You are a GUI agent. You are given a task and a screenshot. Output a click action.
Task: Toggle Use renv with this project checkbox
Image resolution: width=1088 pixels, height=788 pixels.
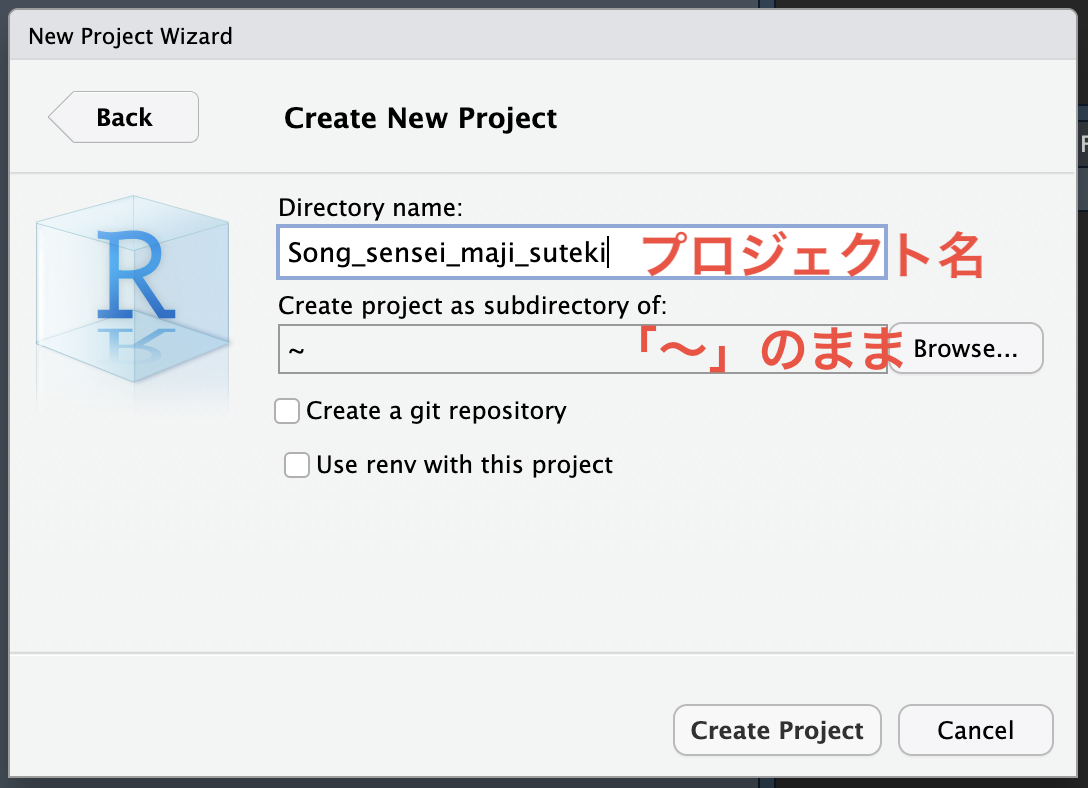point(297,465)
